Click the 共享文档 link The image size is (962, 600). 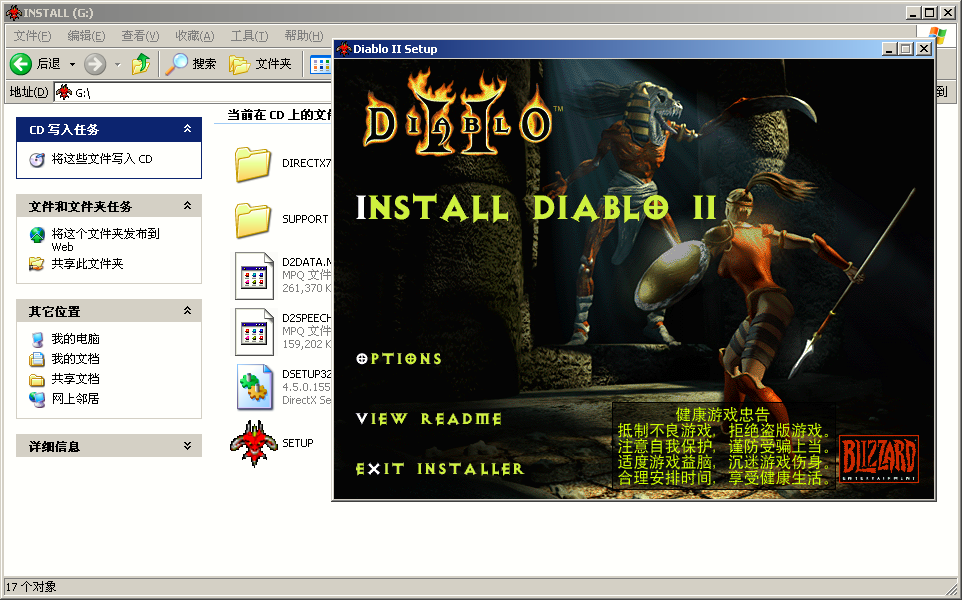pyautogui.click(x=75, y=379)
